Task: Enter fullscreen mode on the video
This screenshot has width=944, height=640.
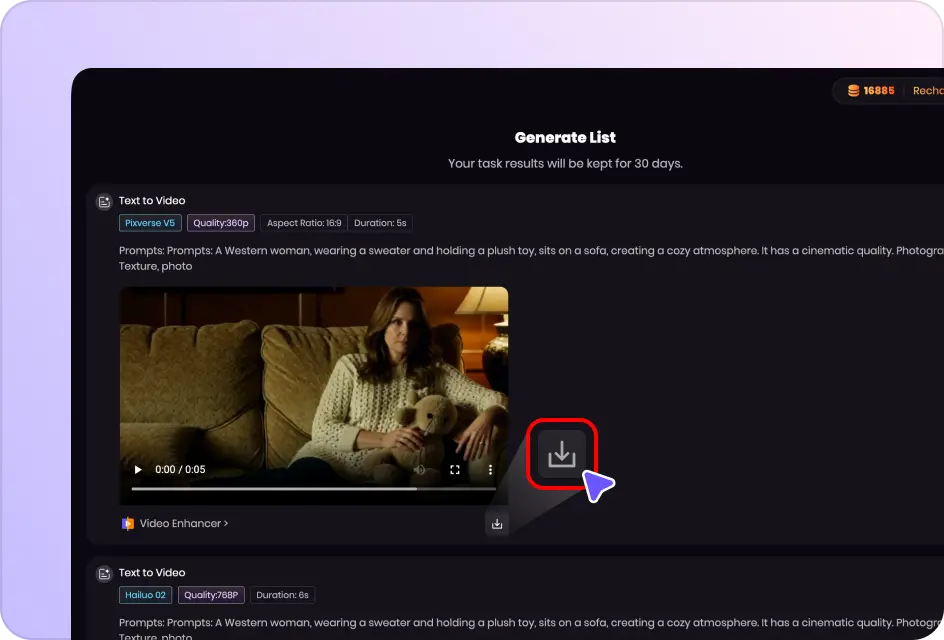Action: [455, 470]
